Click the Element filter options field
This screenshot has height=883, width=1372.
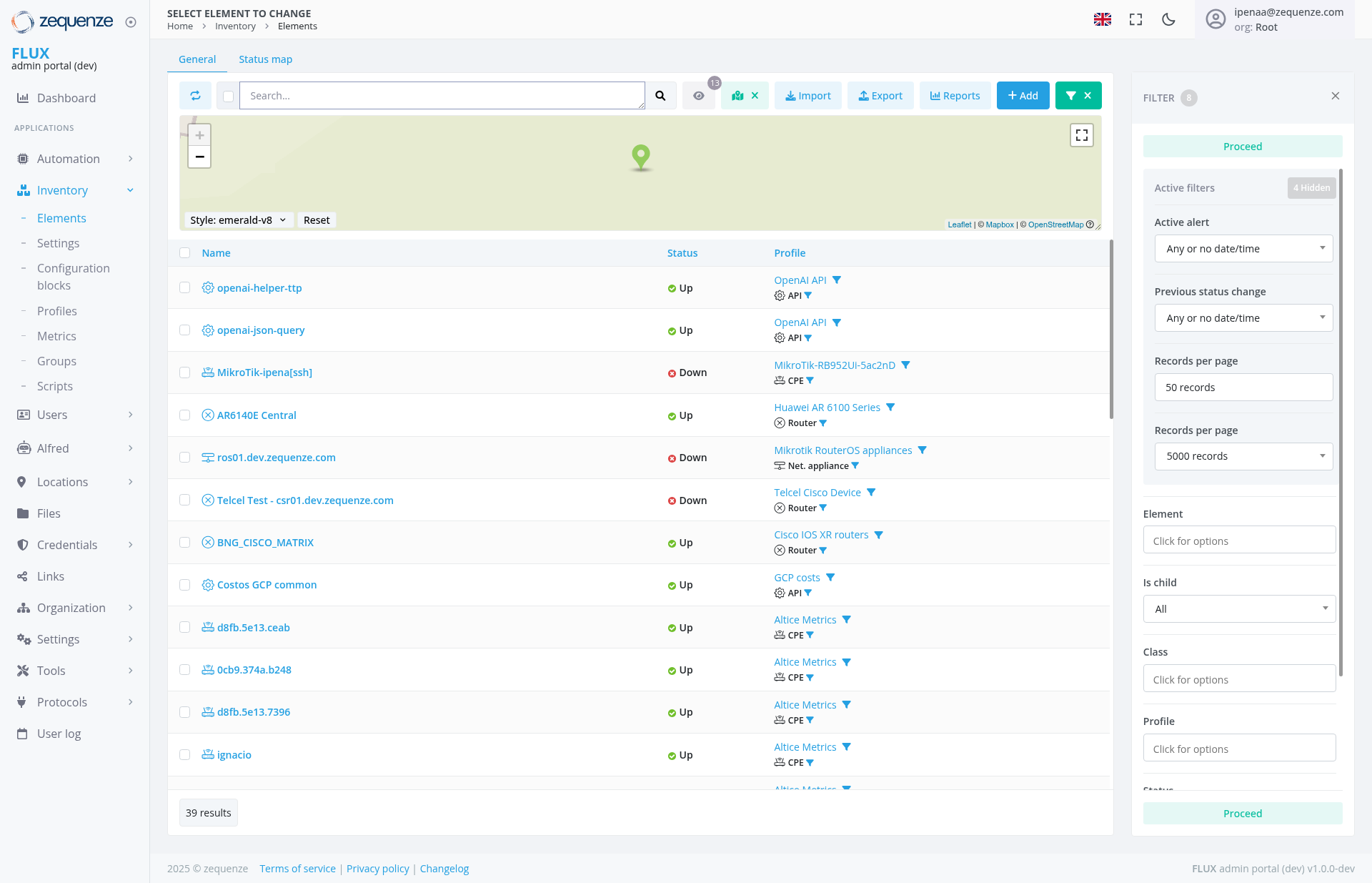pos(1239,541)
